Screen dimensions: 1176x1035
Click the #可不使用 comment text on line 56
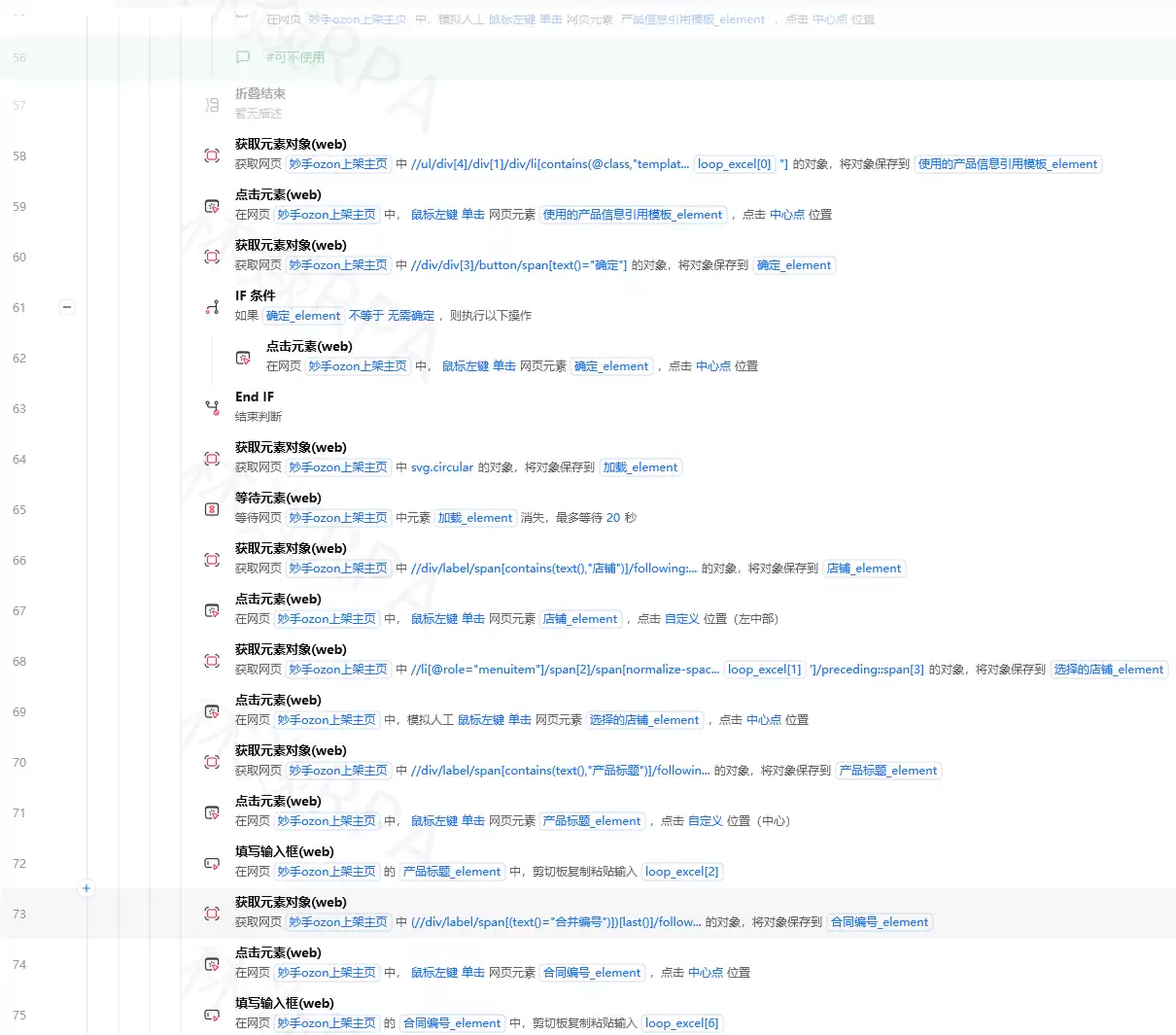[295, 57]
